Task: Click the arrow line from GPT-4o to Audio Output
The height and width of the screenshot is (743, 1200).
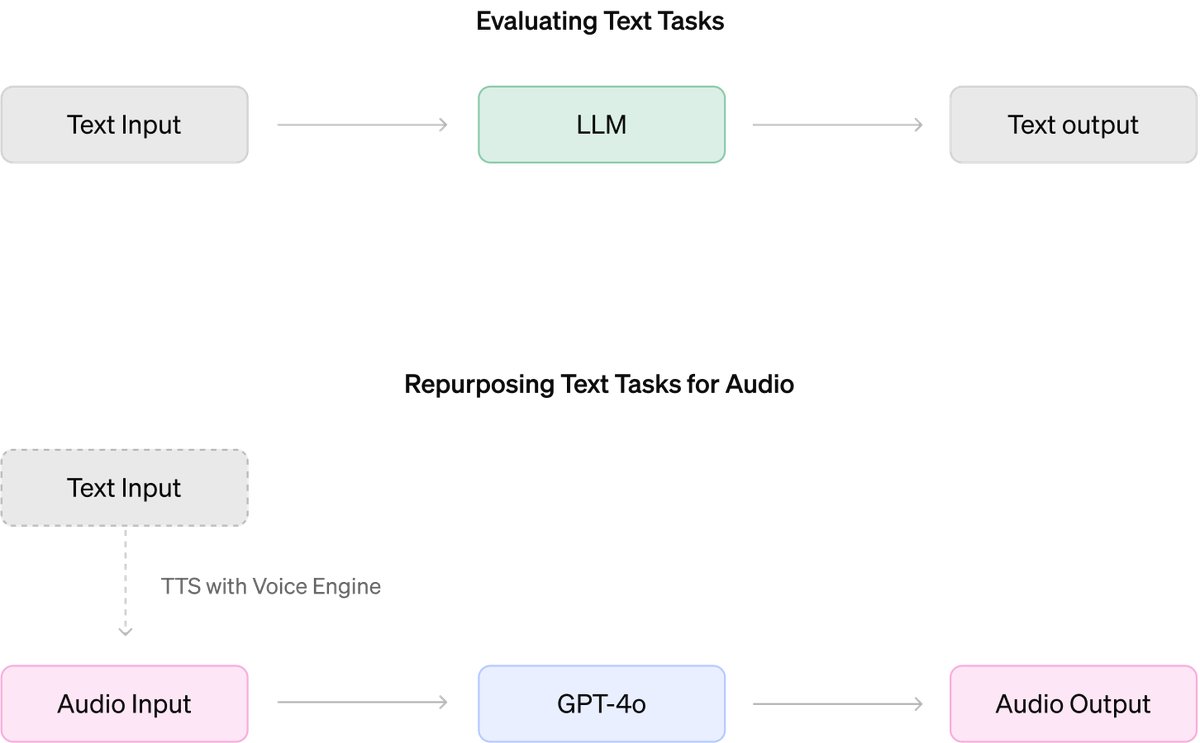Action: (x=836, y=704)
